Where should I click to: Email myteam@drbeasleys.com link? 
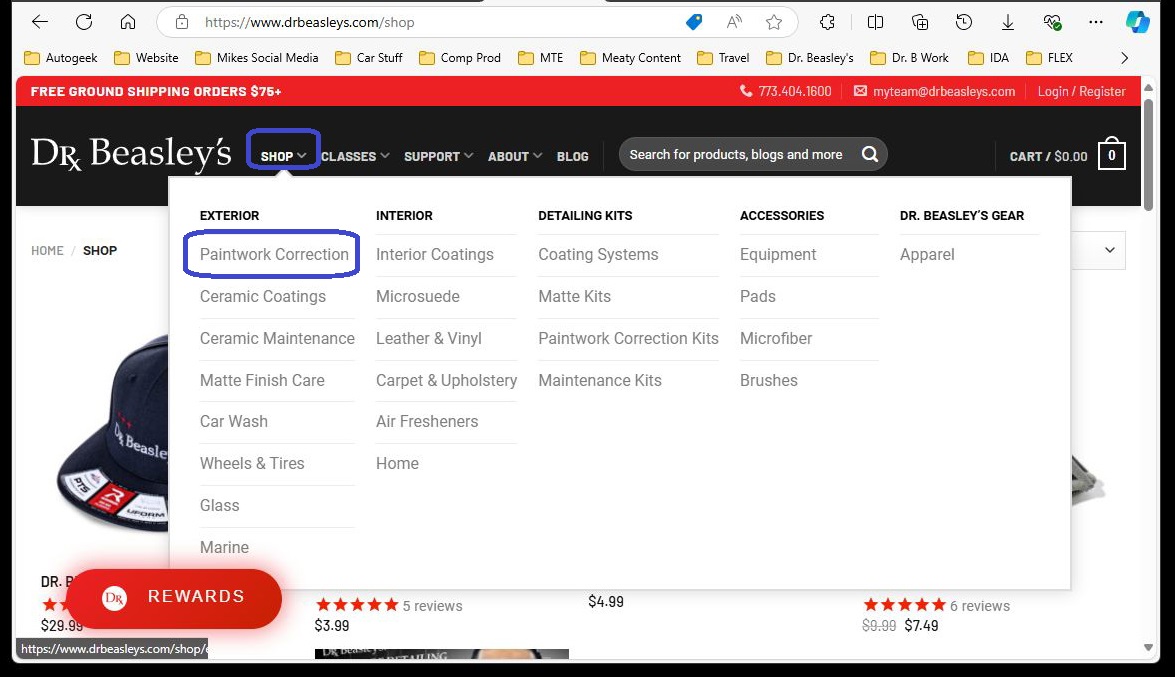tap(934, 91)
